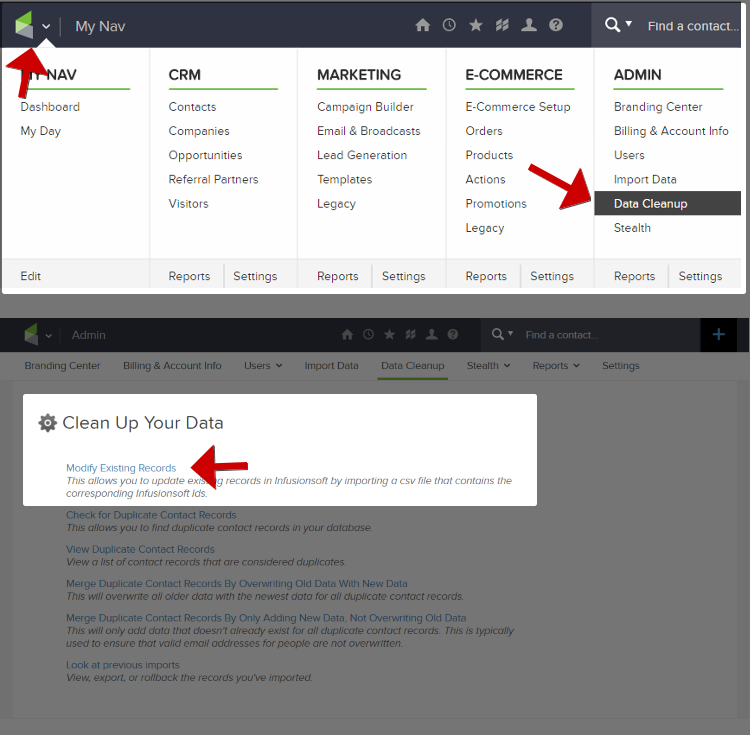Open Campaign Builder under Marketing
Viewport: 750px width, 735px height.
coord(365,107)
